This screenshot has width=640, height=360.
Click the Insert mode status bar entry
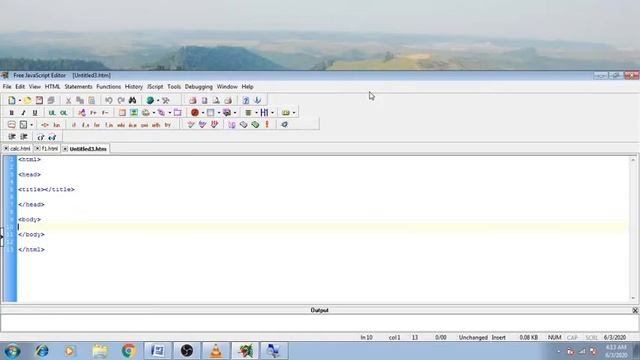[498, 338]
